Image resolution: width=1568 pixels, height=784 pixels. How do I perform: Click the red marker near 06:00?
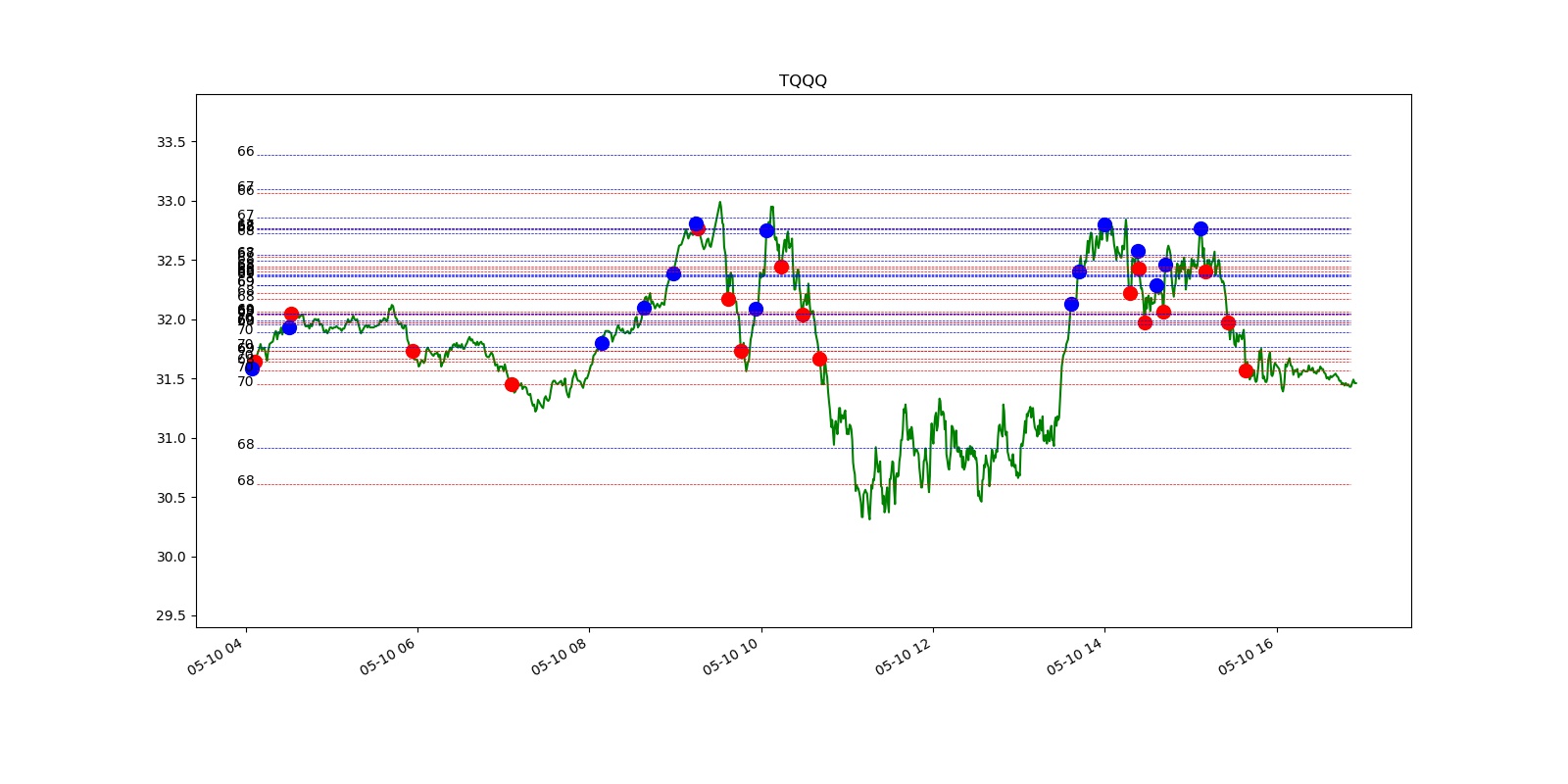pyautogui.click(x=413, y=351)
